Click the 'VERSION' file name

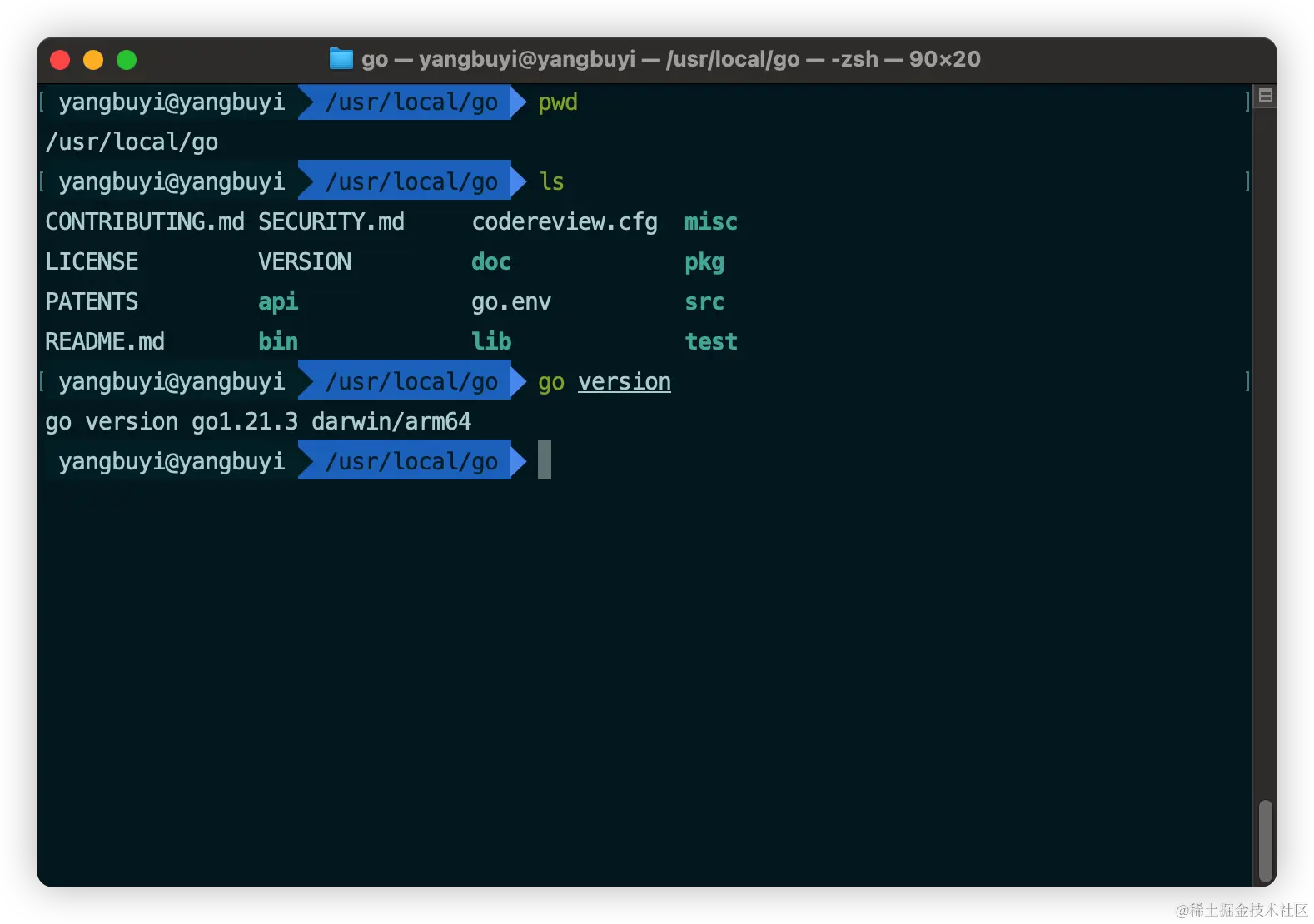point(305,262)
